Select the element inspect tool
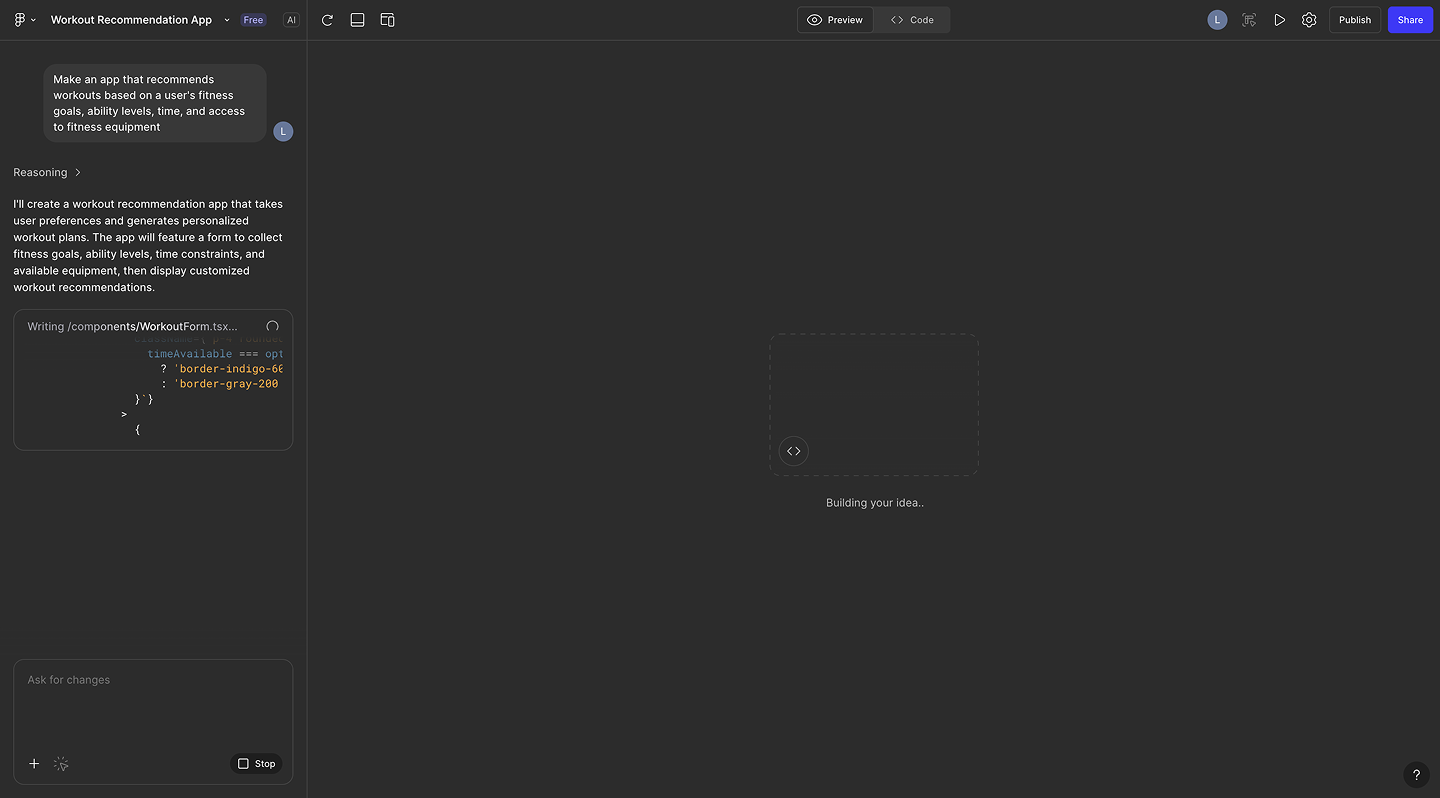 tap(1249, 19)
